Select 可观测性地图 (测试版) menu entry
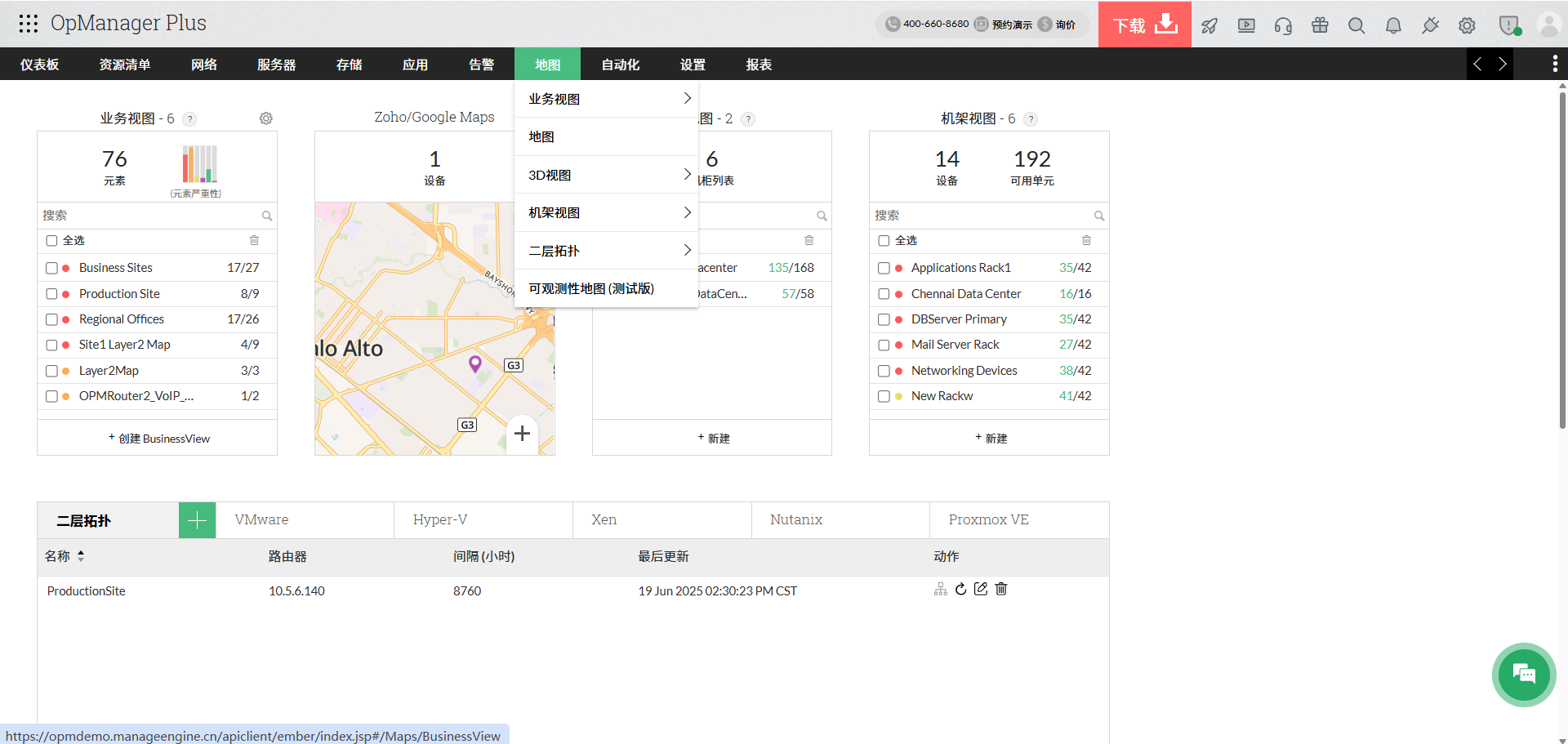Screen dimensions: 1568x744 click(591, 288)
